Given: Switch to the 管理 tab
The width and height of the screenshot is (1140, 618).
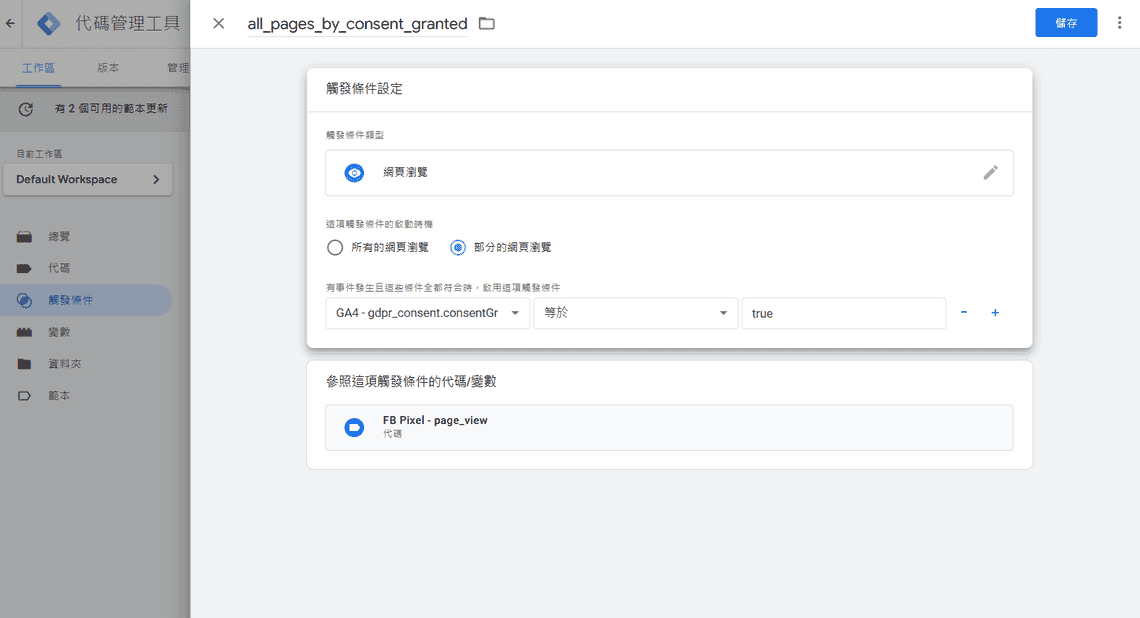Looking at the screenshot, I should coord(178,68).
